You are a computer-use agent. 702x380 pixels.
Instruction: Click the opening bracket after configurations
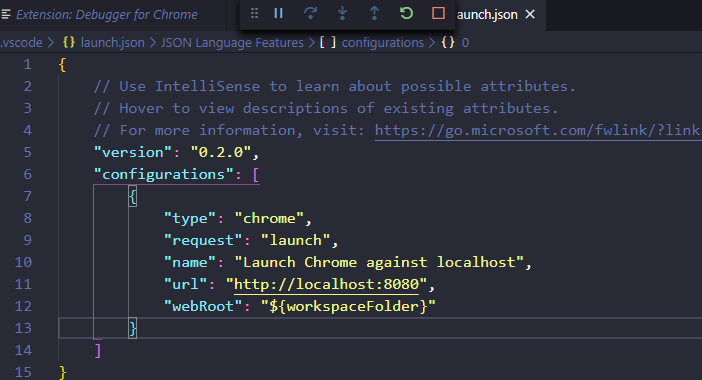tap(256, 175)
